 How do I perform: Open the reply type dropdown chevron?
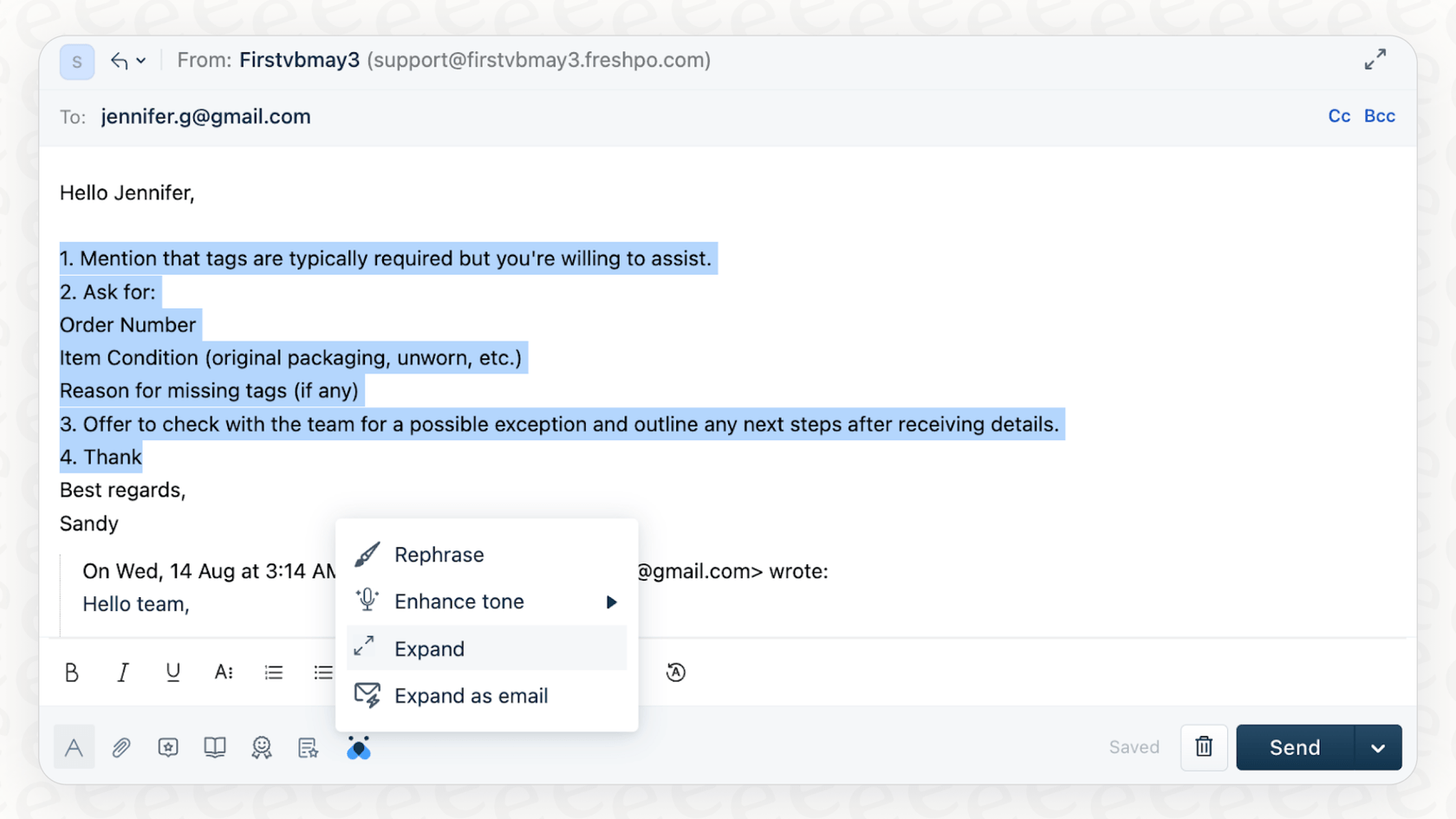coord(141,61)
